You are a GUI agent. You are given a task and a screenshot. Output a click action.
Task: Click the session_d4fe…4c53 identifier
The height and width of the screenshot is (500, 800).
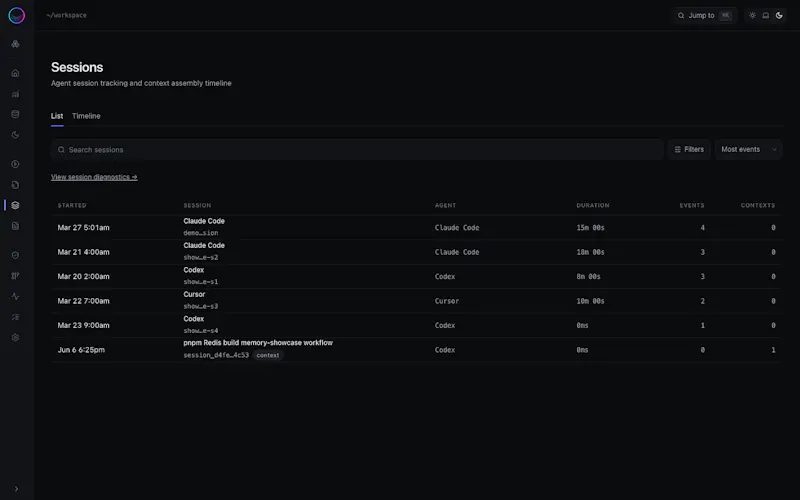(216, 355)
